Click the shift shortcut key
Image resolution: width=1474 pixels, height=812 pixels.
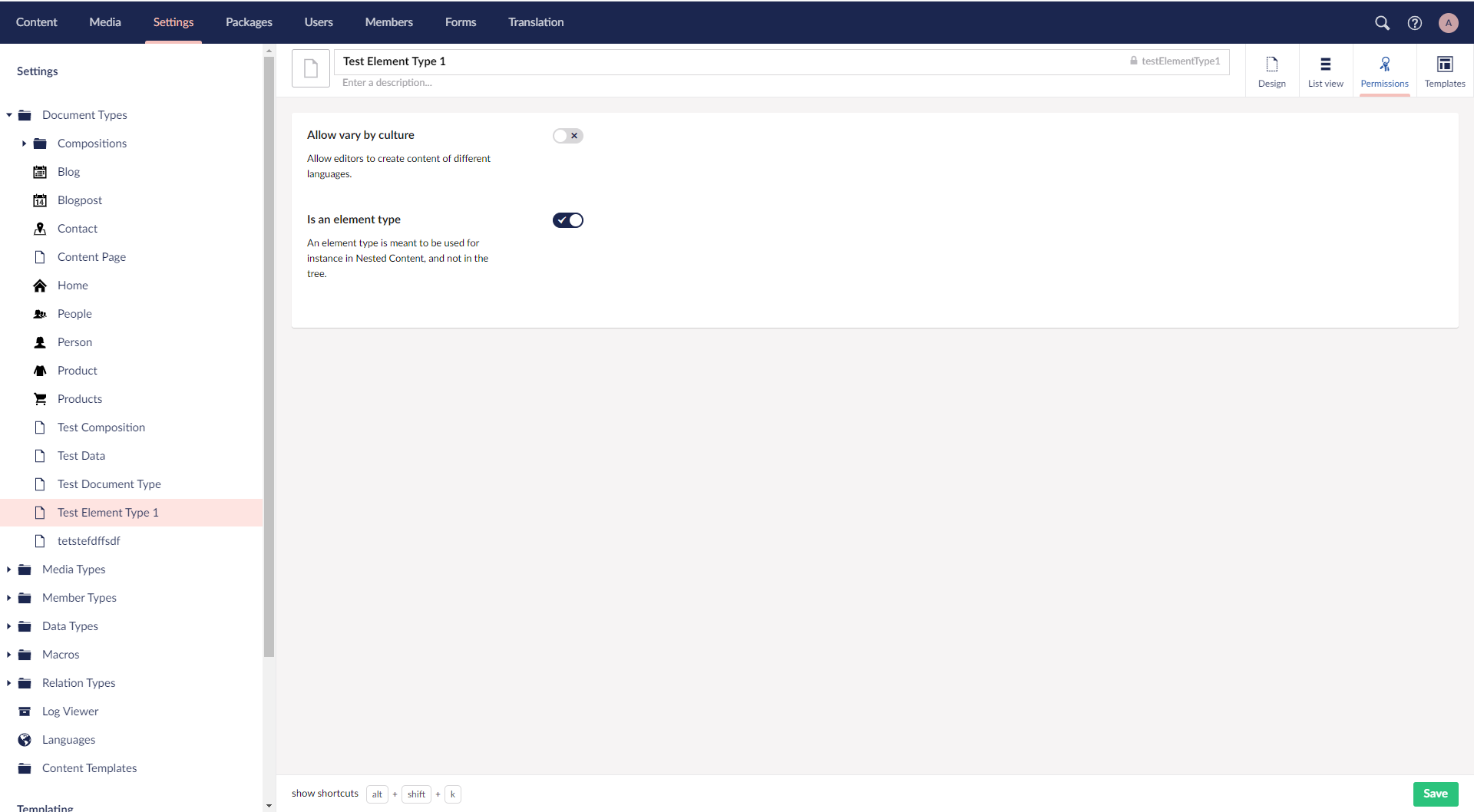pyautogui.click(x=416, y=794)
